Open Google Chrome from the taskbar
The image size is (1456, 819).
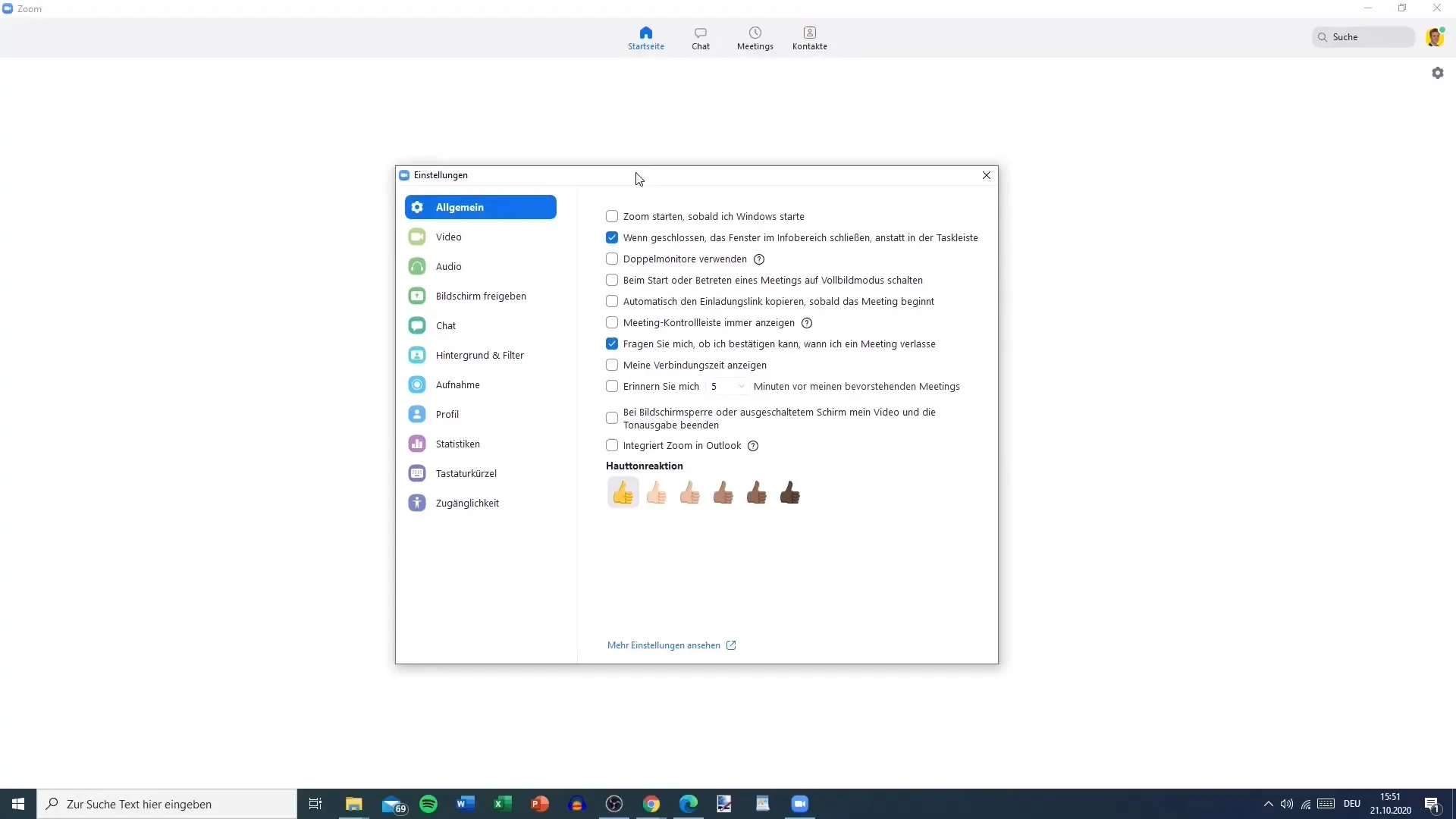coord(651,804)
